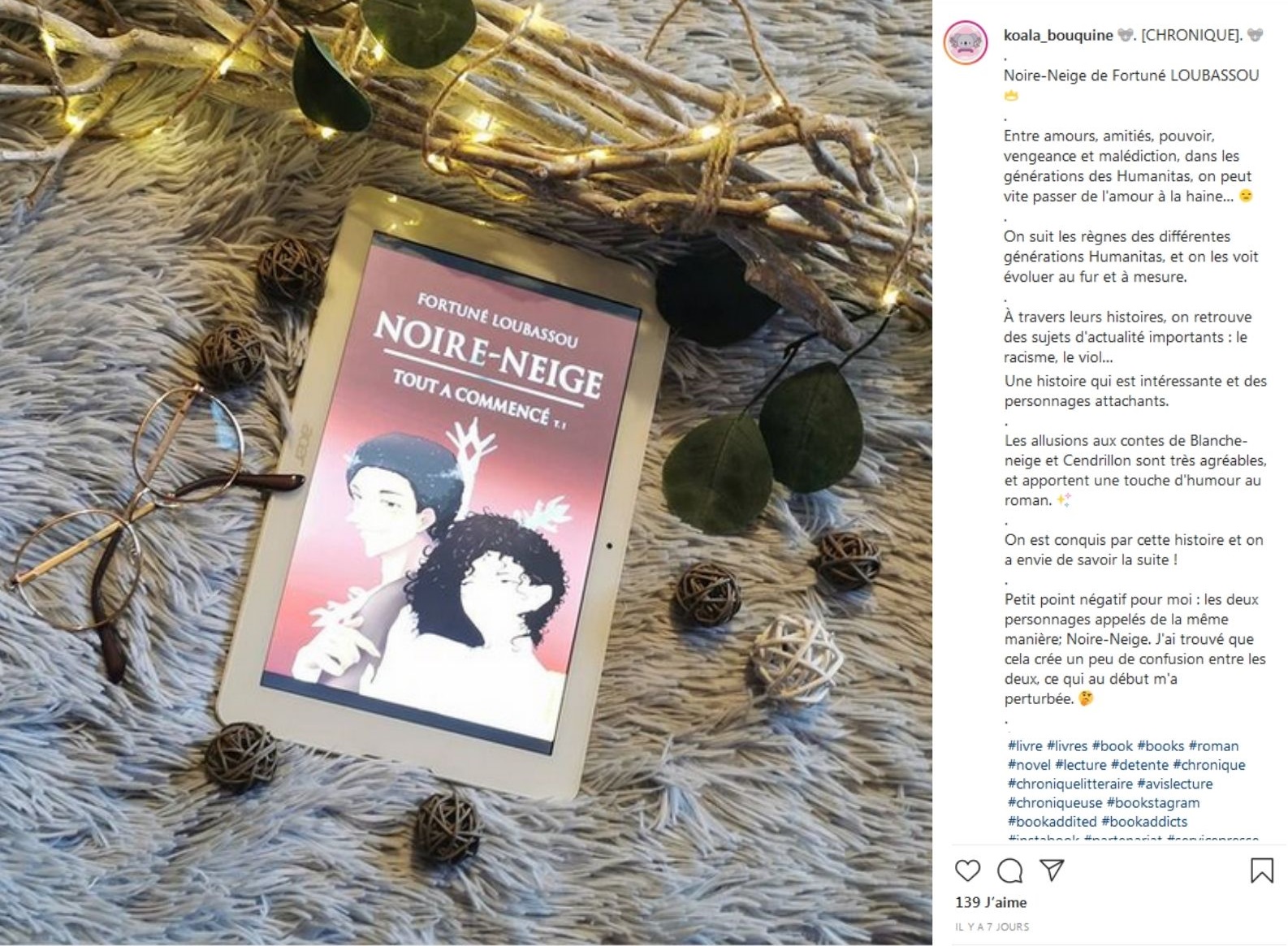Open comments with the speech bubble icon
Viewport: 1288px width, 946px height.
pos(1009,870)
